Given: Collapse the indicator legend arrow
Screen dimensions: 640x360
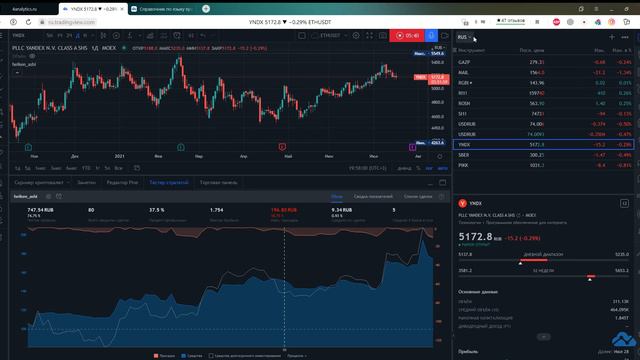Looking at the screenshot, I should click(17, 73).
